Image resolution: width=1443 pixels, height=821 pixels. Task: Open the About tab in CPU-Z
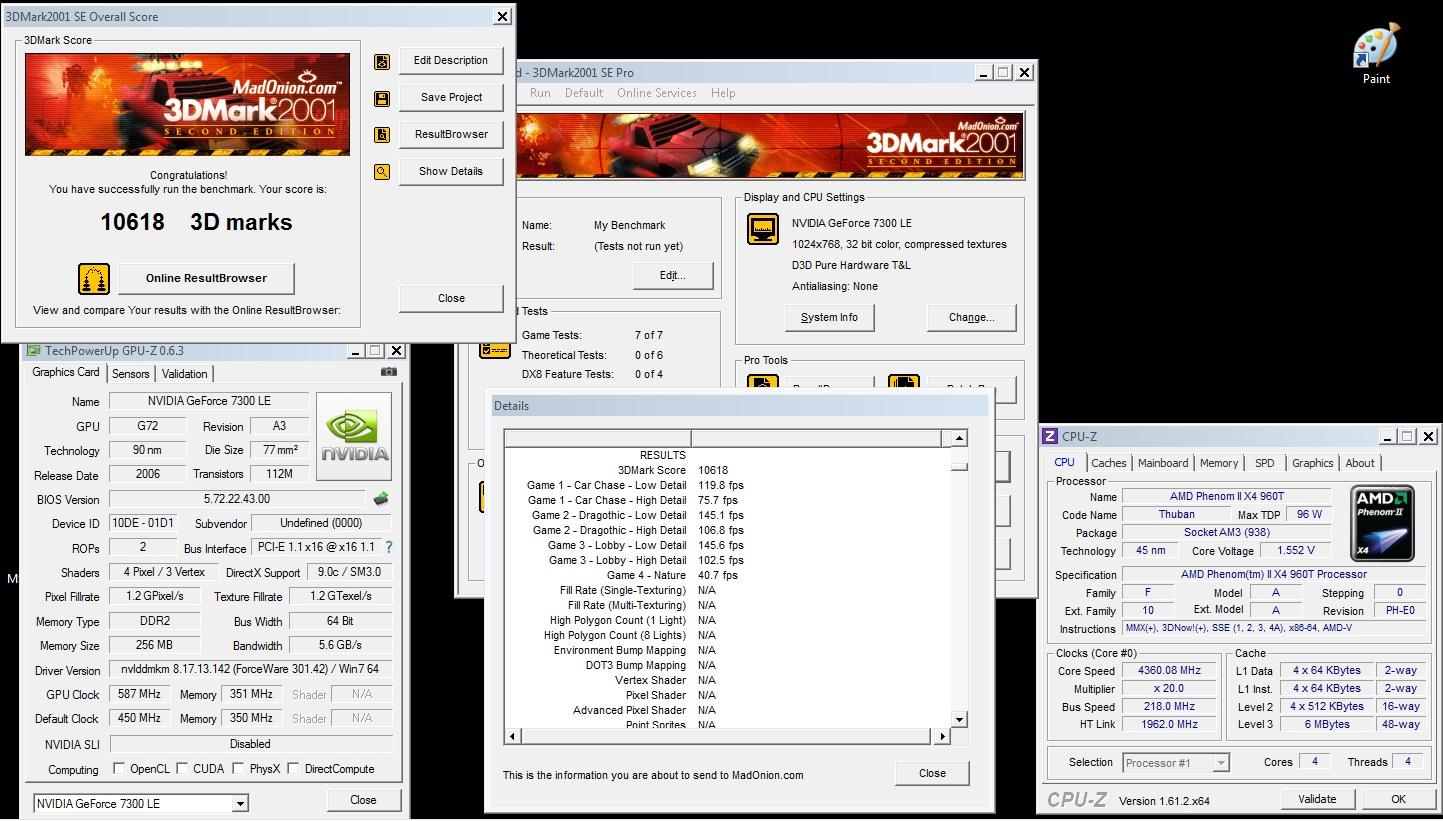tap(1360, 463)
